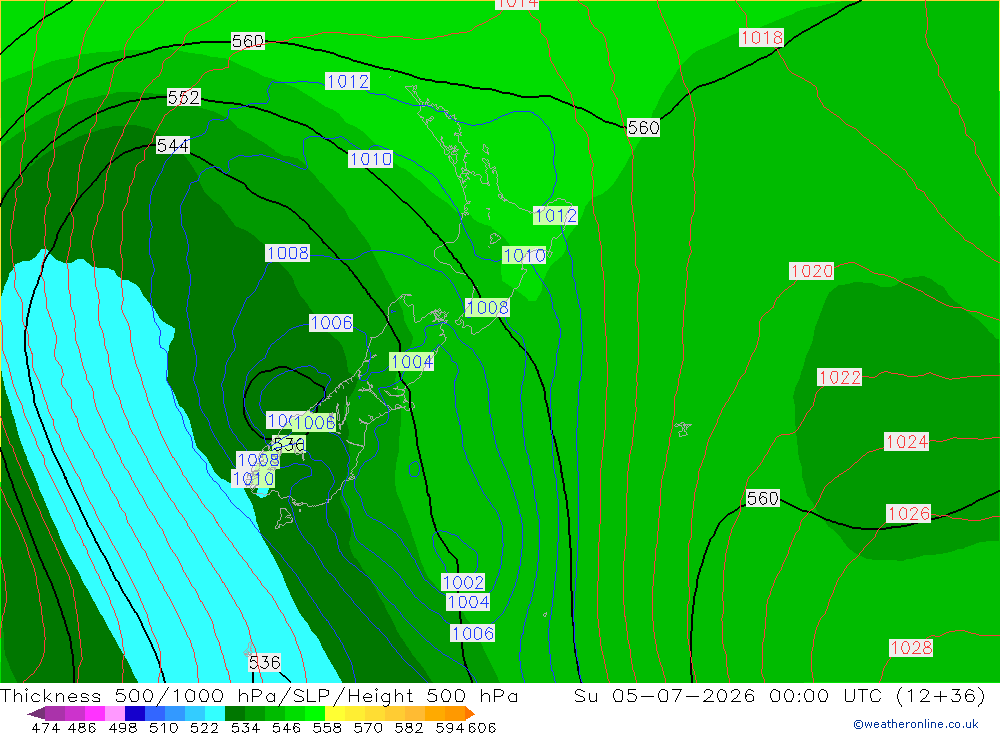Viewport: 1000px width, 733px height.
Task: Pick the light pink legend color swatch
Action: (115, 713)
